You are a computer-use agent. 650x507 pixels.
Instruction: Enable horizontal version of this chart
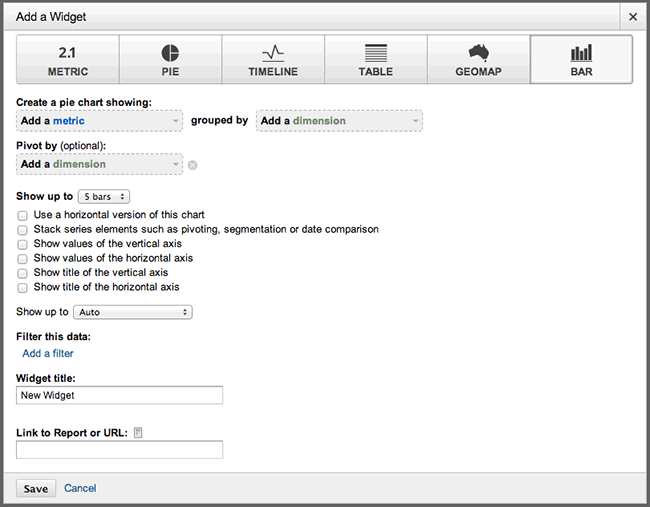[x=22, y=216]
